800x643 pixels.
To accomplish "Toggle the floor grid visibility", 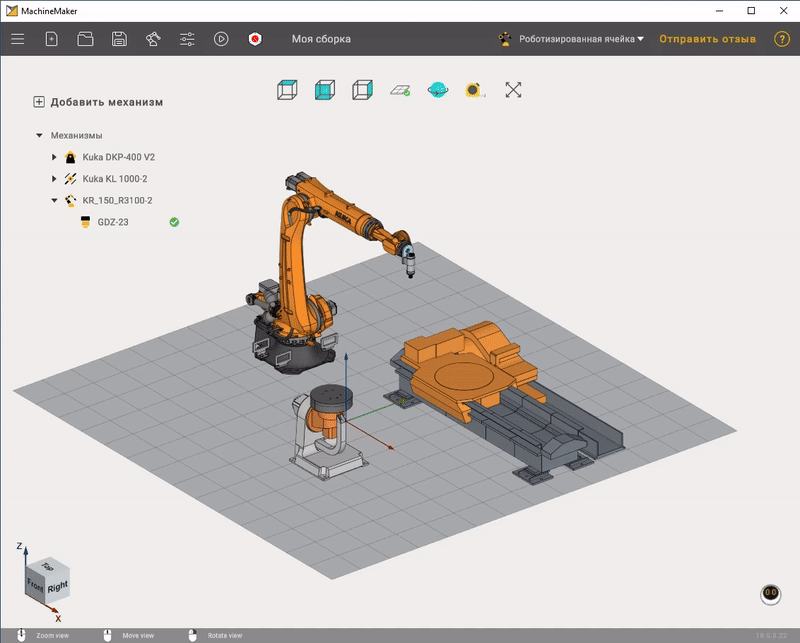I will [x=400, y=90].
